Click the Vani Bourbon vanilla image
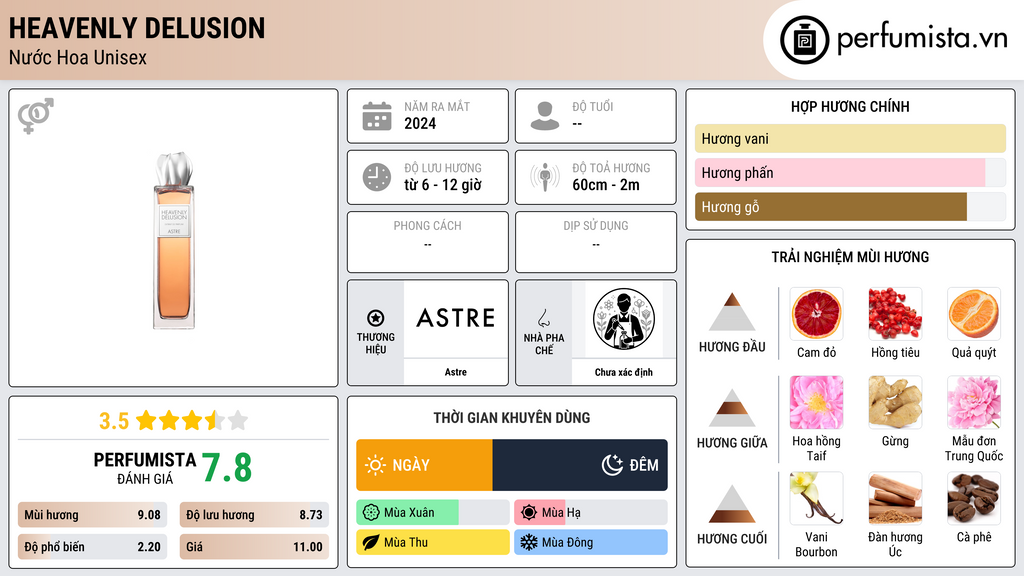 point(816,498)
